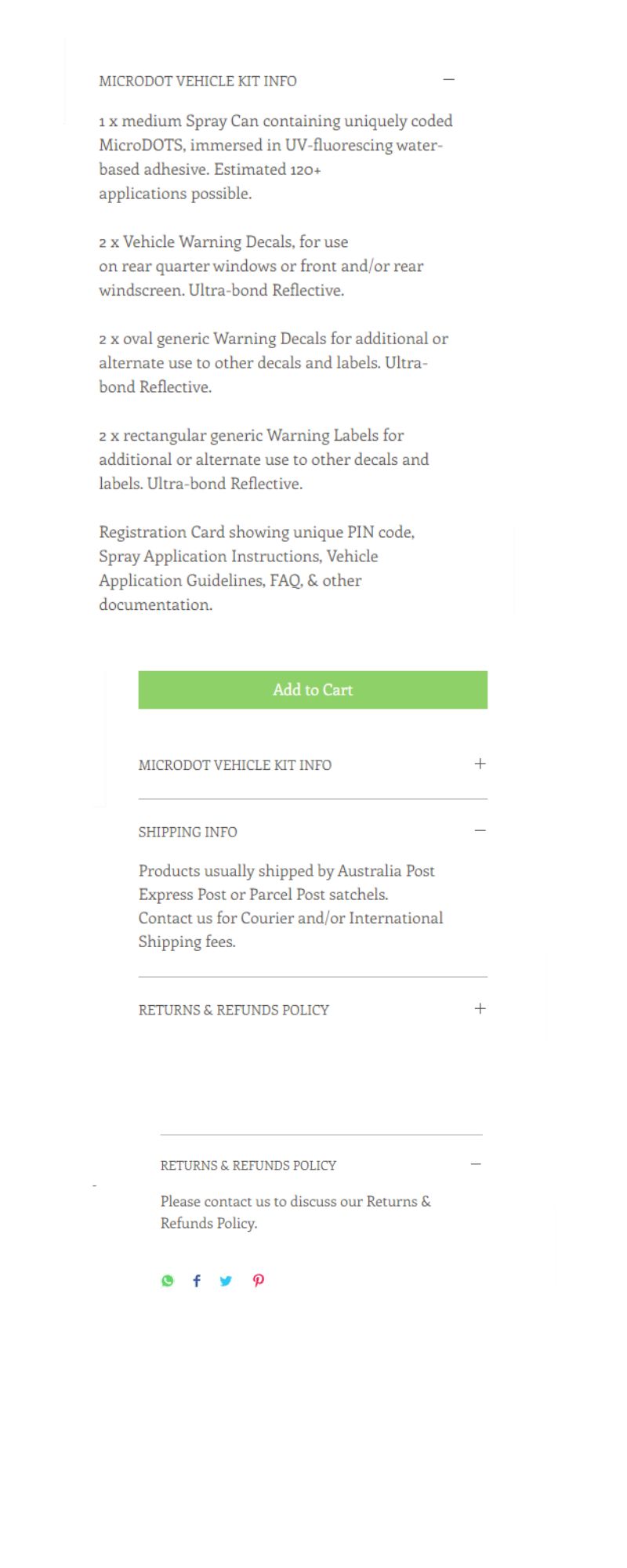Expand collapsed MICRODOT VEHICLE KIT INFO heading
The width and height of the screenshot is (627, 1568).
coord(234,765)
